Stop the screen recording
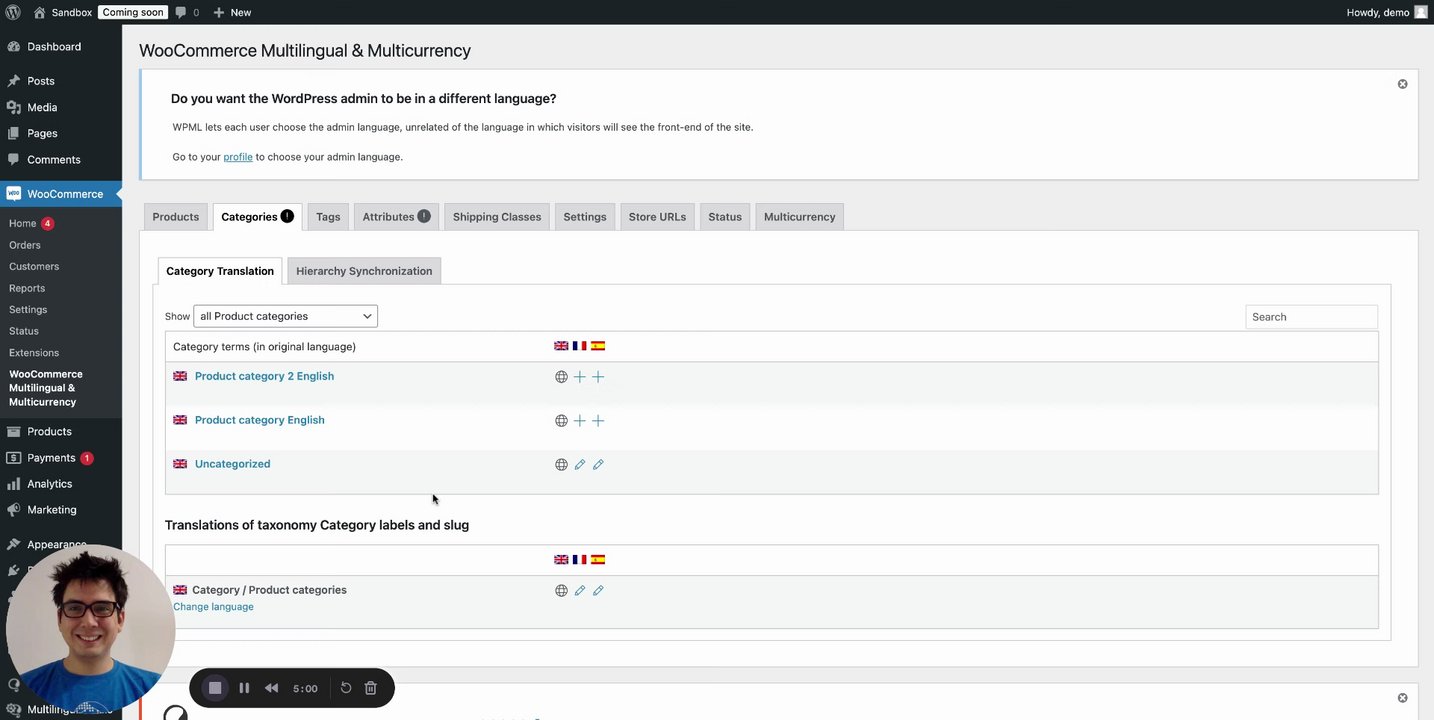Image resolution: width=1434 pixels, height=720 pixels. (x=215, y=688)
